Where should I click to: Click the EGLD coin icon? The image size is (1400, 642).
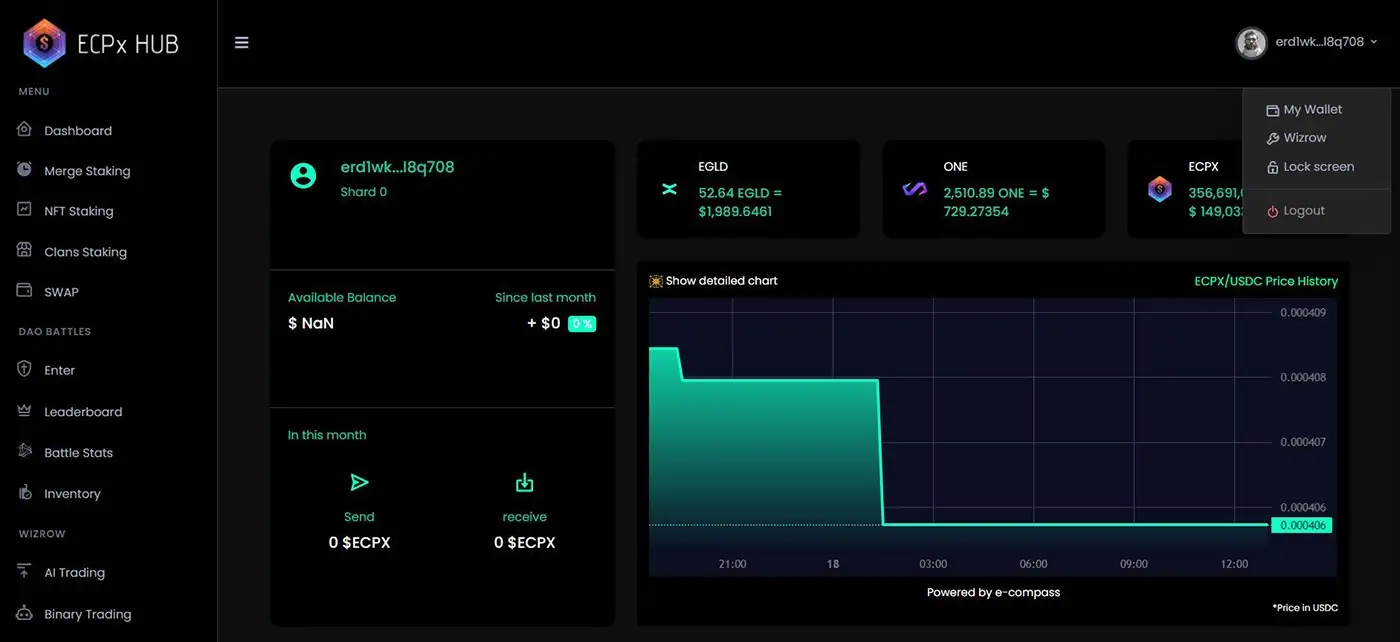669,189
